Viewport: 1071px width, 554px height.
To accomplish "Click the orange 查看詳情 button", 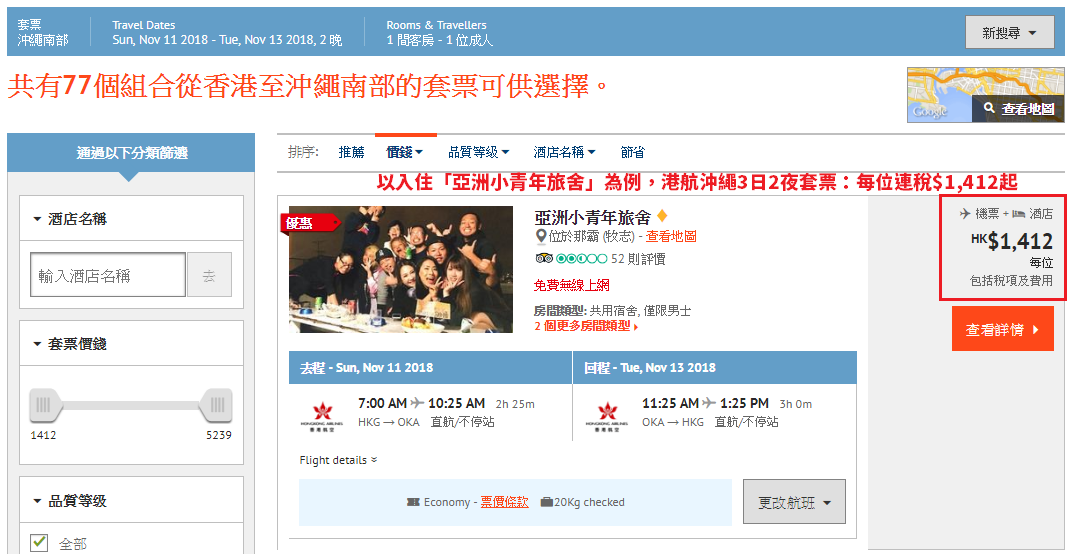I will coord(1003,330).
